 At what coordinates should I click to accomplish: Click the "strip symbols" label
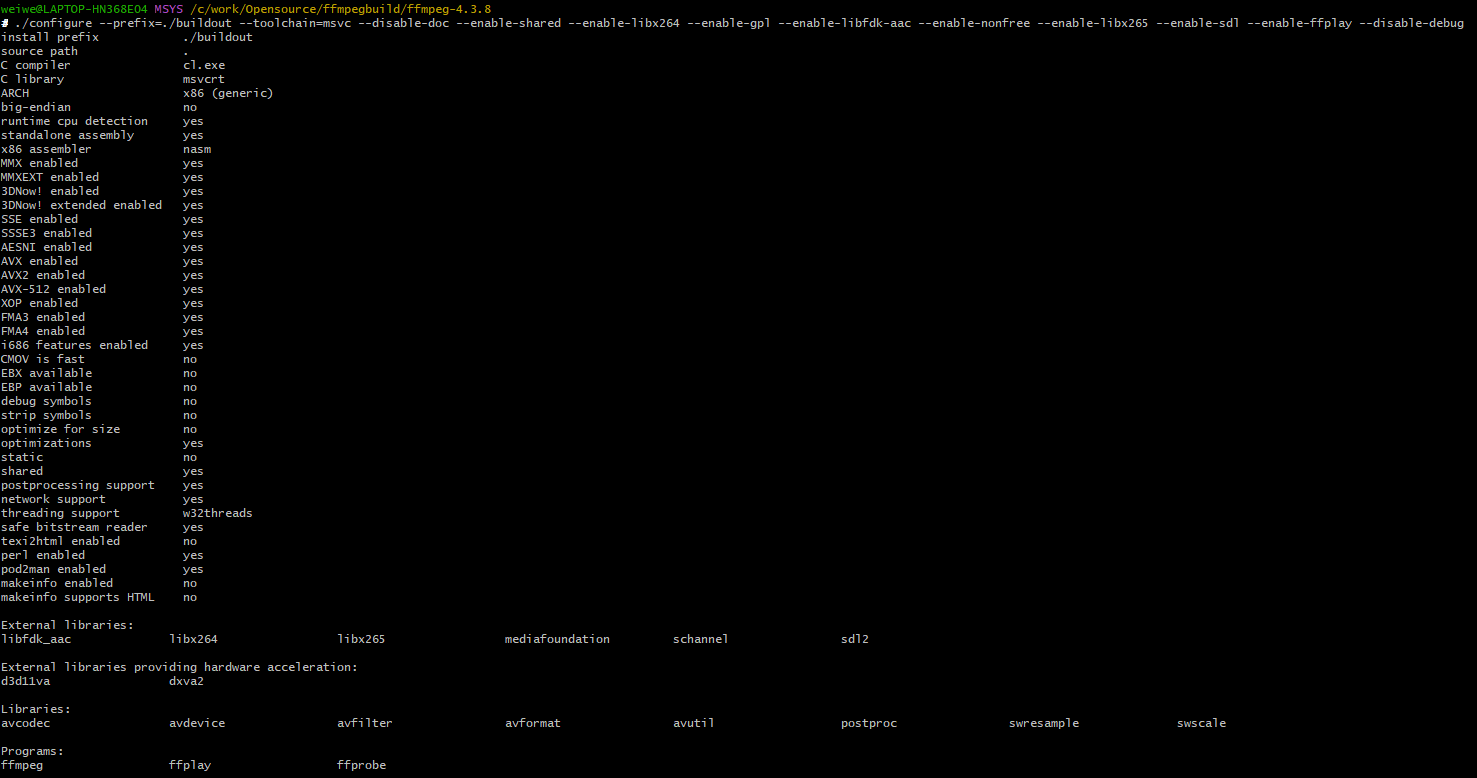(x=46, y=415)
